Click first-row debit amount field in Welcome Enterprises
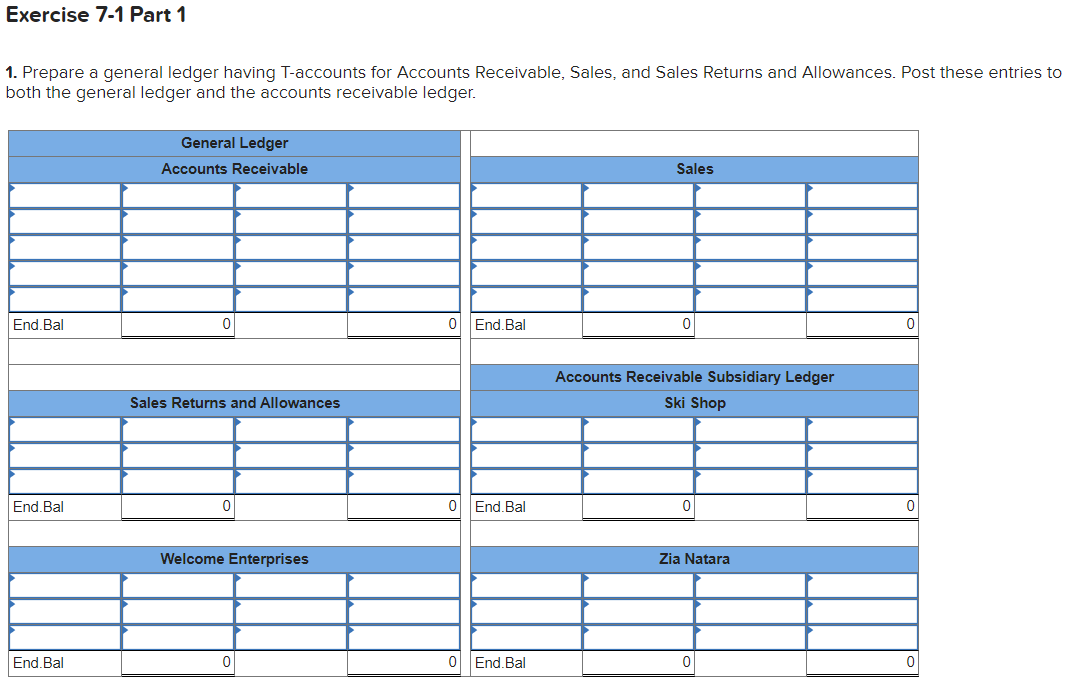Viewport: 1074px width, 683px height. (x=178, y=586)
